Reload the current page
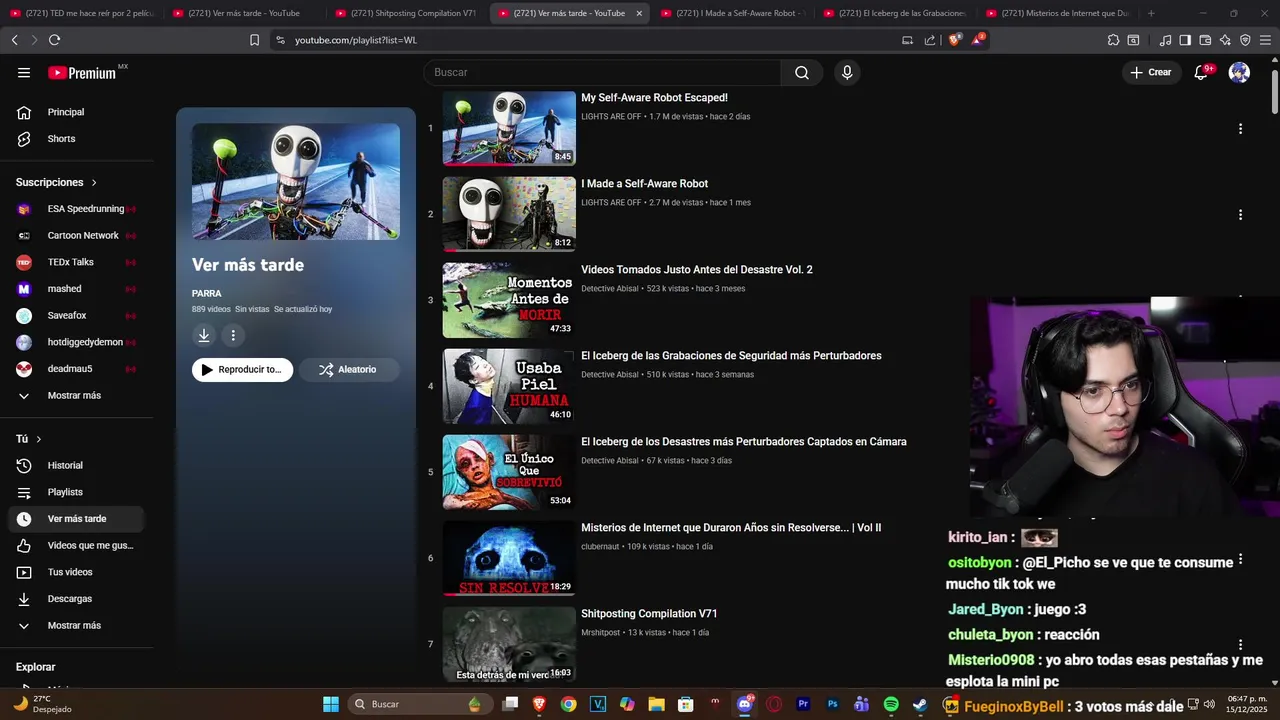This screenshot has width=1280, height=720. pyautogui.click(x=54, y=40)
